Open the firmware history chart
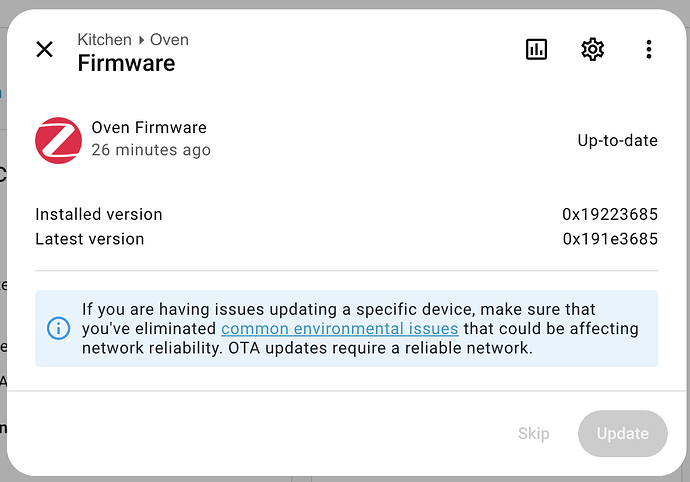The width and height of the screenshot is (690, 482). pos(537,49)
